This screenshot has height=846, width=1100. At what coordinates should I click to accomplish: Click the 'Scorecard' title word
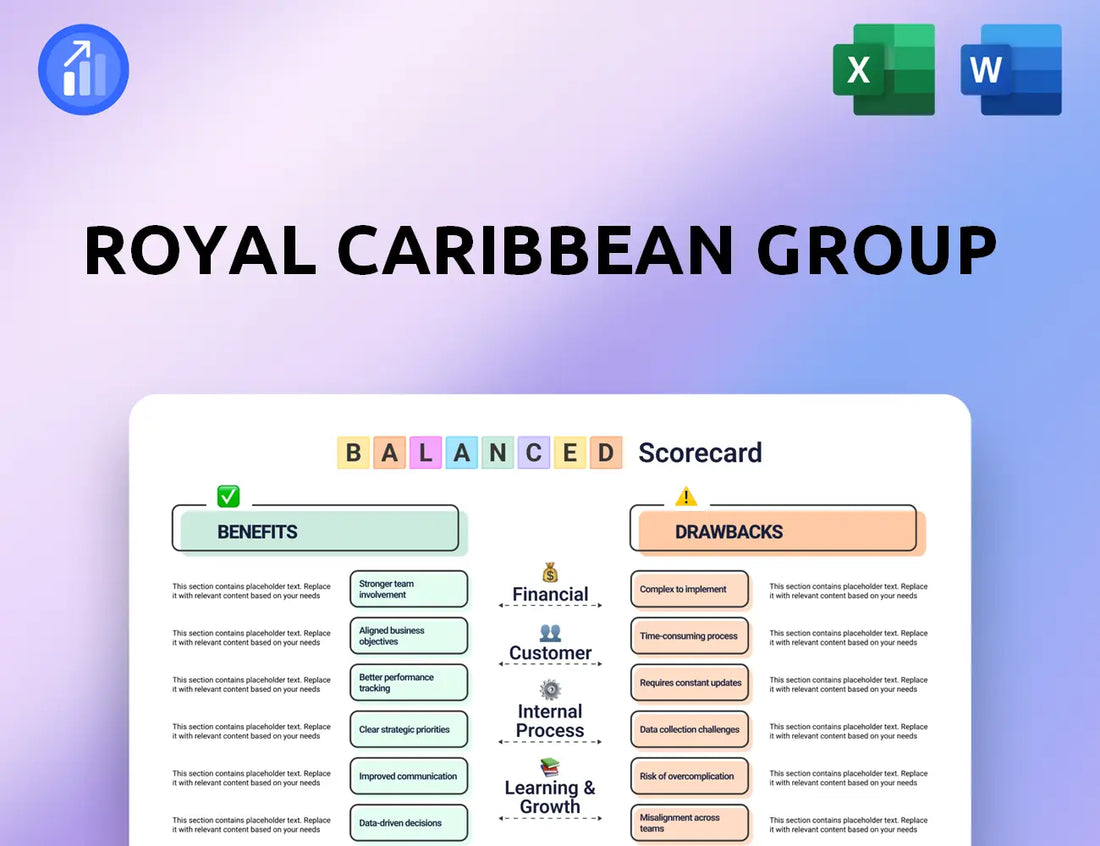pos(699,452)
